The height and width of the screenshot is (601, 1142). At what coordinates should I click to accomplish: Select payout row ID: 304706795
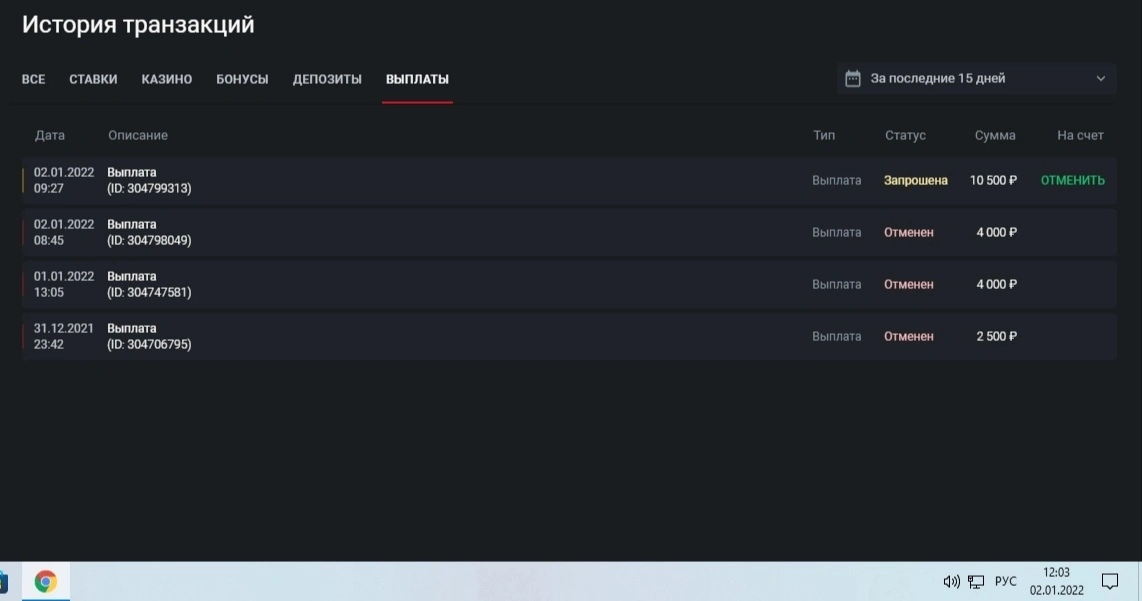(x=569, y=336)
